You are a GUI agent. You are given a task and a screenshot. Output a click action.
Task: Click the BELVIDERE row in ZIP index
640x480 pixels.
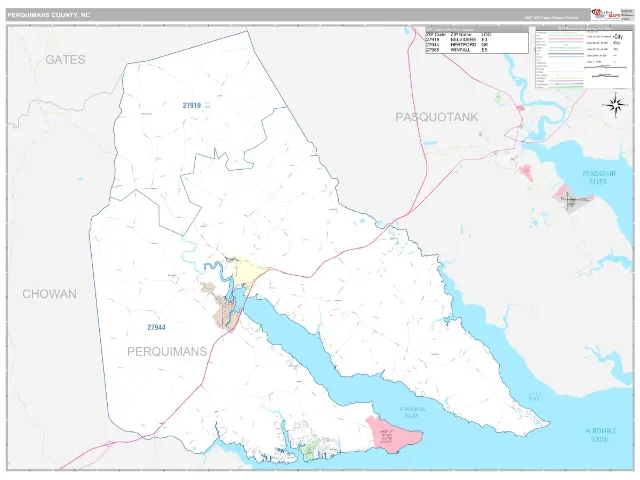coord(477,40)
